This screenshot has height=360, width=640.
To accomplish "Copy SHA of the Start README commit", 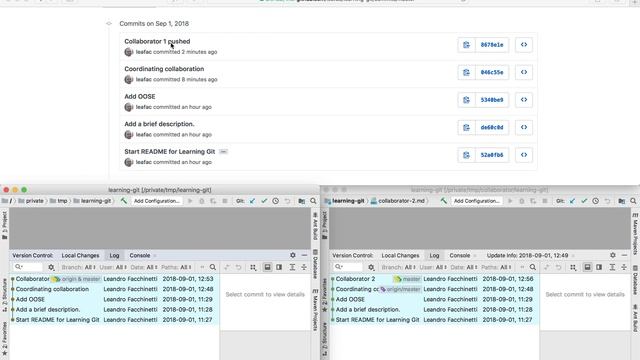I will pyautogui.click(x=466, y=155).
